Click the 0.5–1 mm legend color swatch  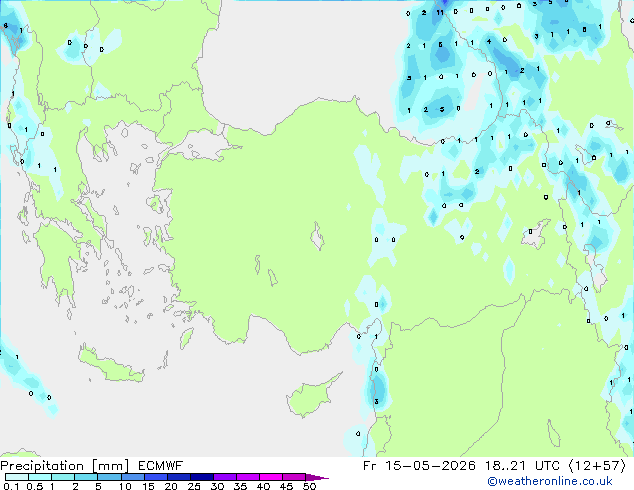tap(40, 477)
